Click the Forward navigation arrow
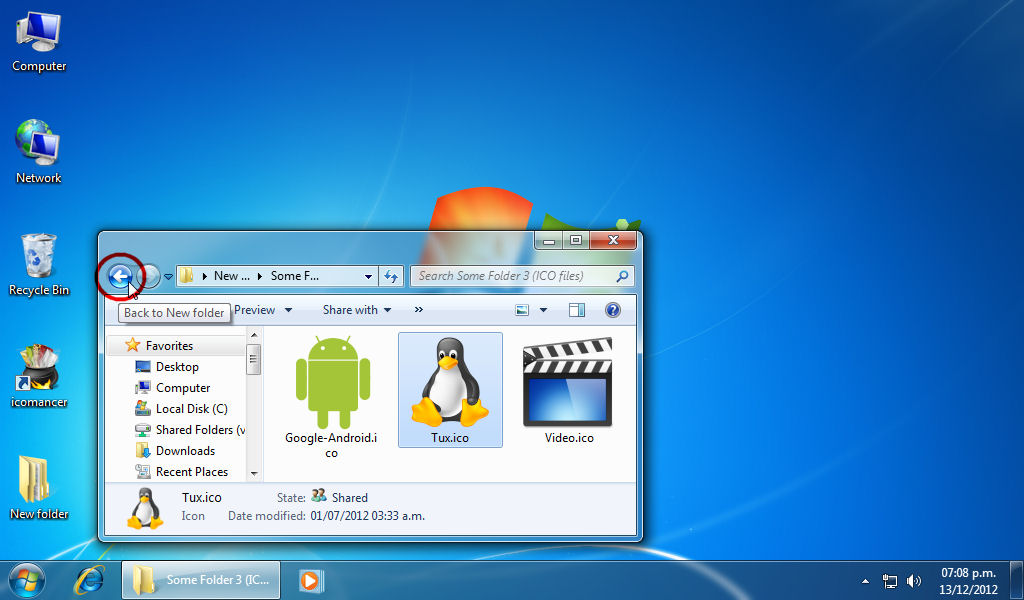1024x600 pixels. point(149,276)
